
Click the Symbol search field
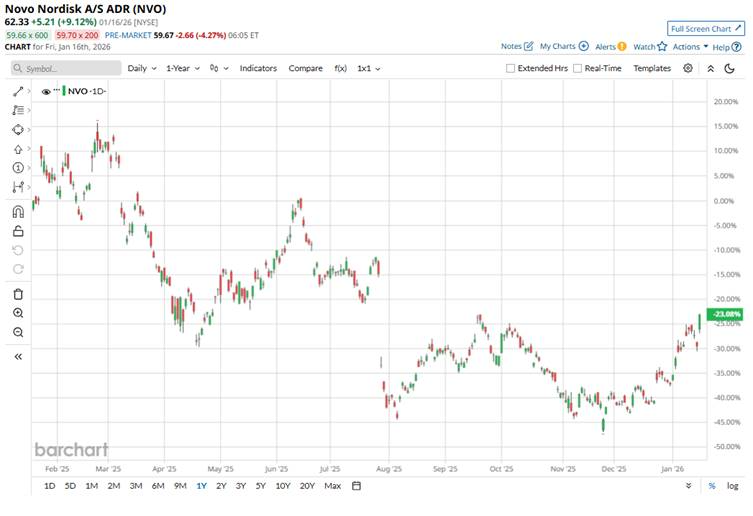(x=66, y=68)
